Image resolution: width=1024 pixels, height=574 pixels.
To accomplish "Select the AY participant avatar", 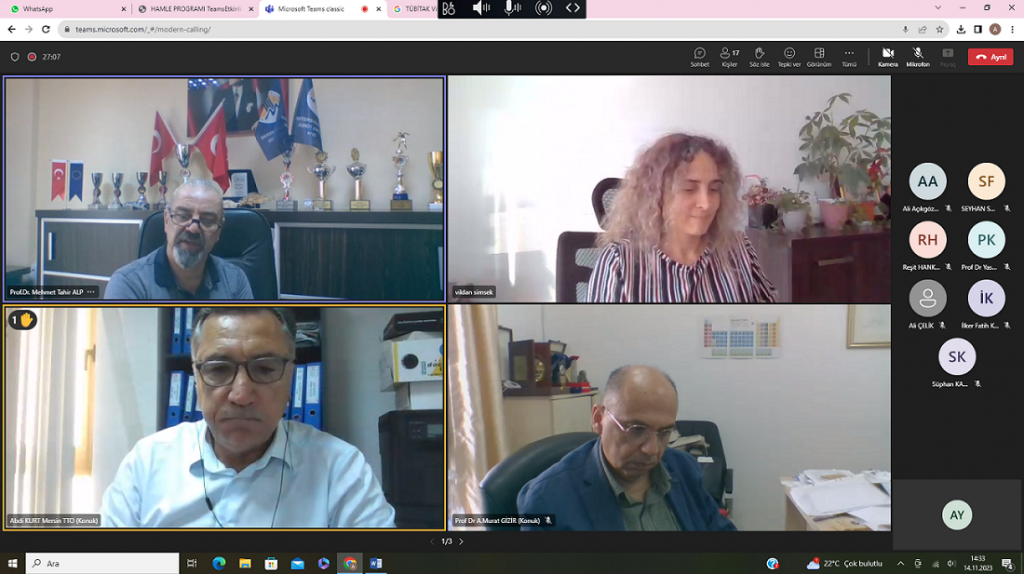I will [957, 515].
